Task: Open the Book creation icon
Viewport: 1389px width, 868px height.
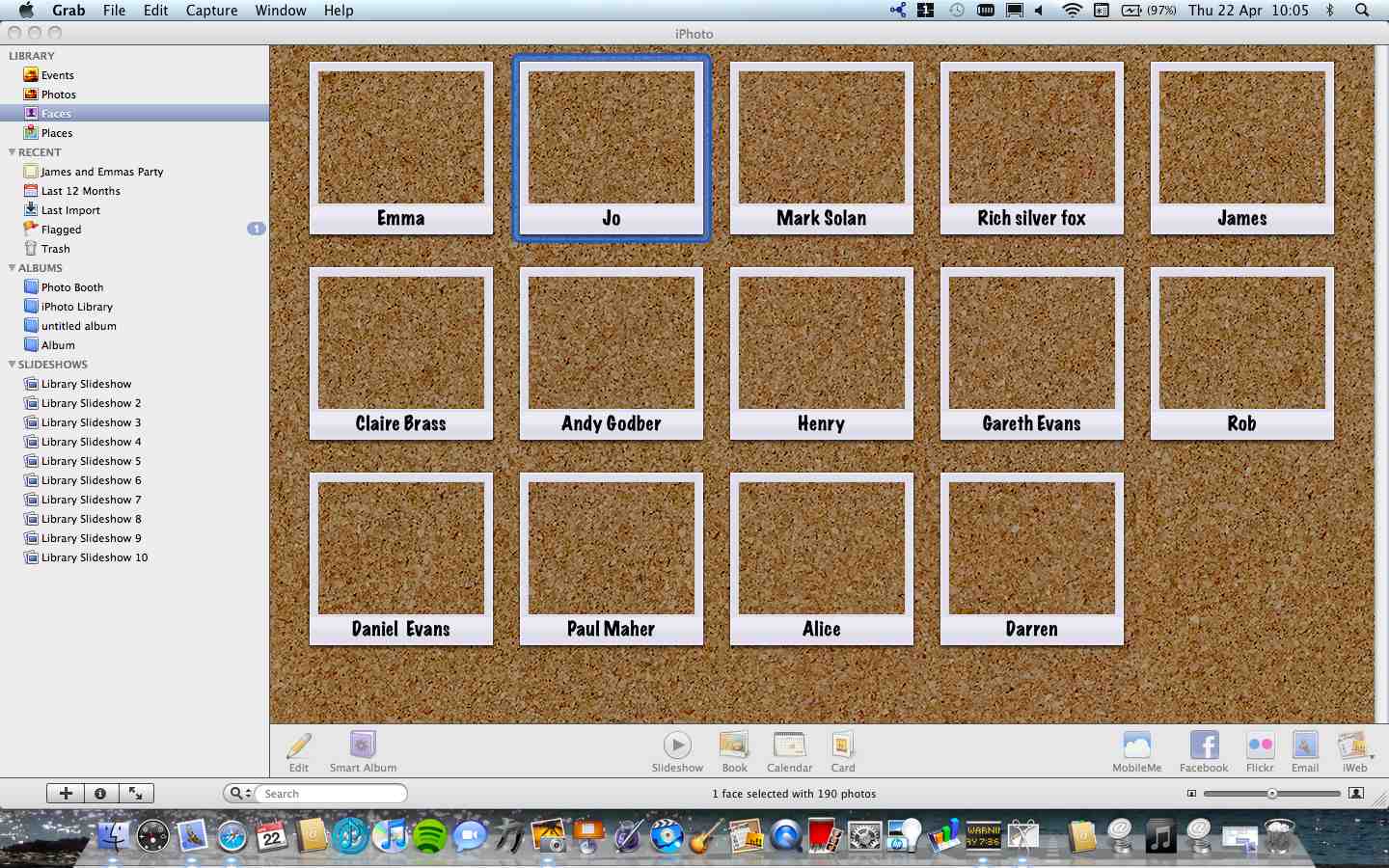Action: point(734,745)
